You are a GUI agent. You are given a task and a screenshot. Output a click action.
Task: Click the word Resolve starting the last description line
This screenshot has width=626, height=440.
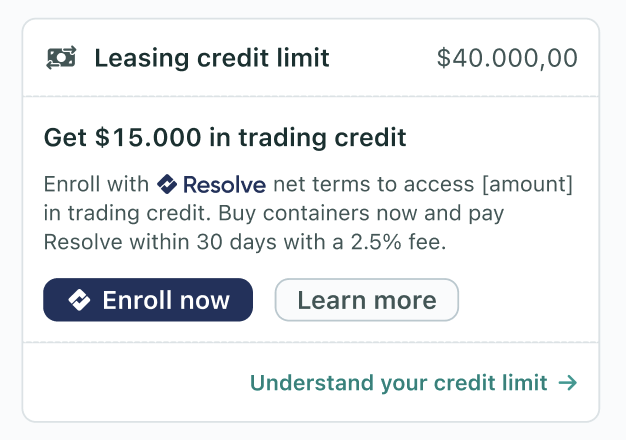coord(83,242)
